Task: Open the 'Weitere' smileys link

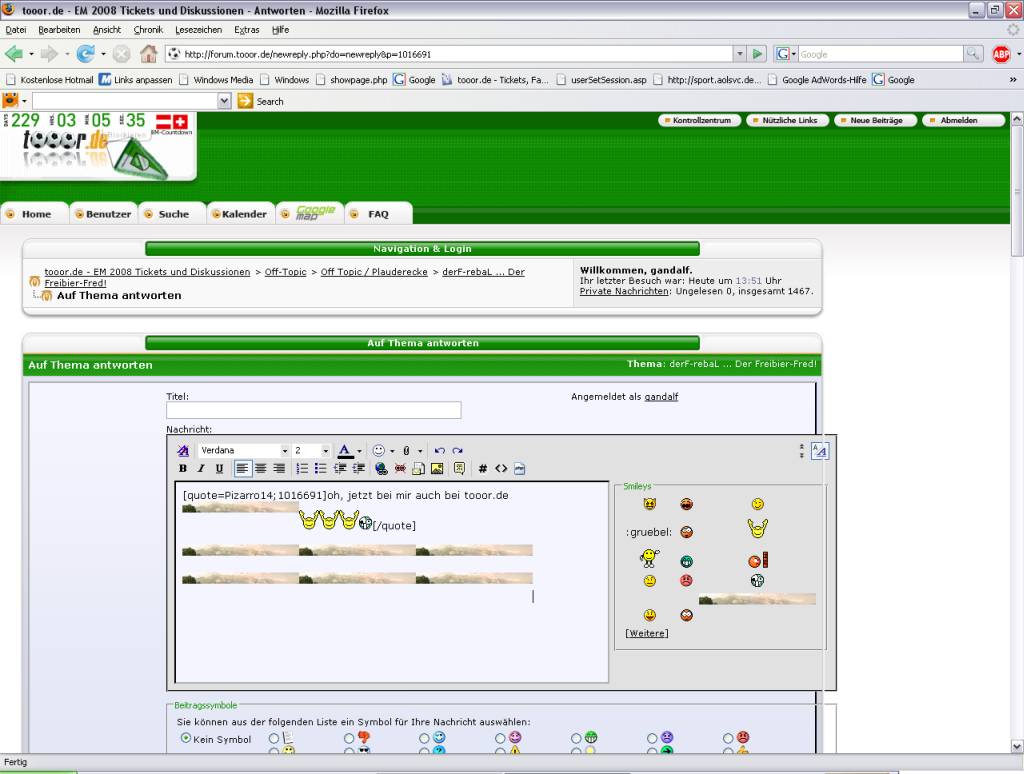Action: point(647,633)
